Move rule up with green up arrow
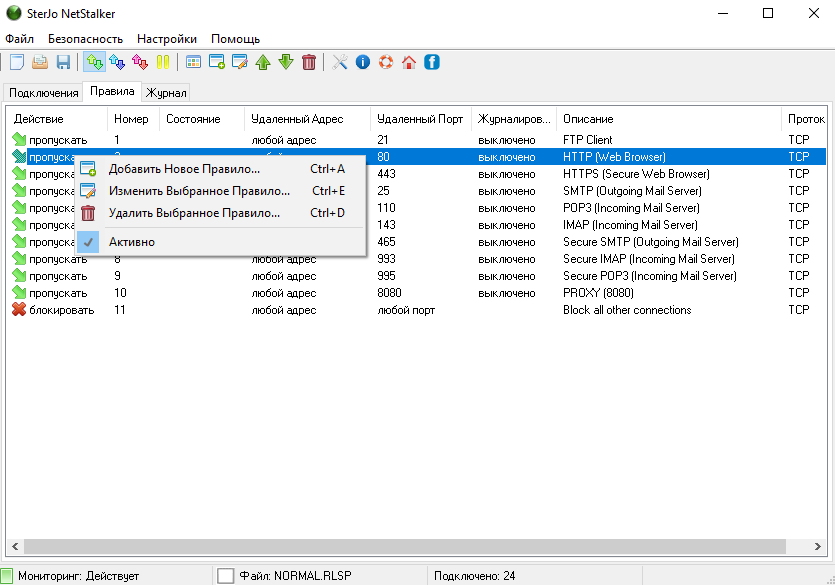The height and width of the screenshot is (585, 835). click(263, 62)
